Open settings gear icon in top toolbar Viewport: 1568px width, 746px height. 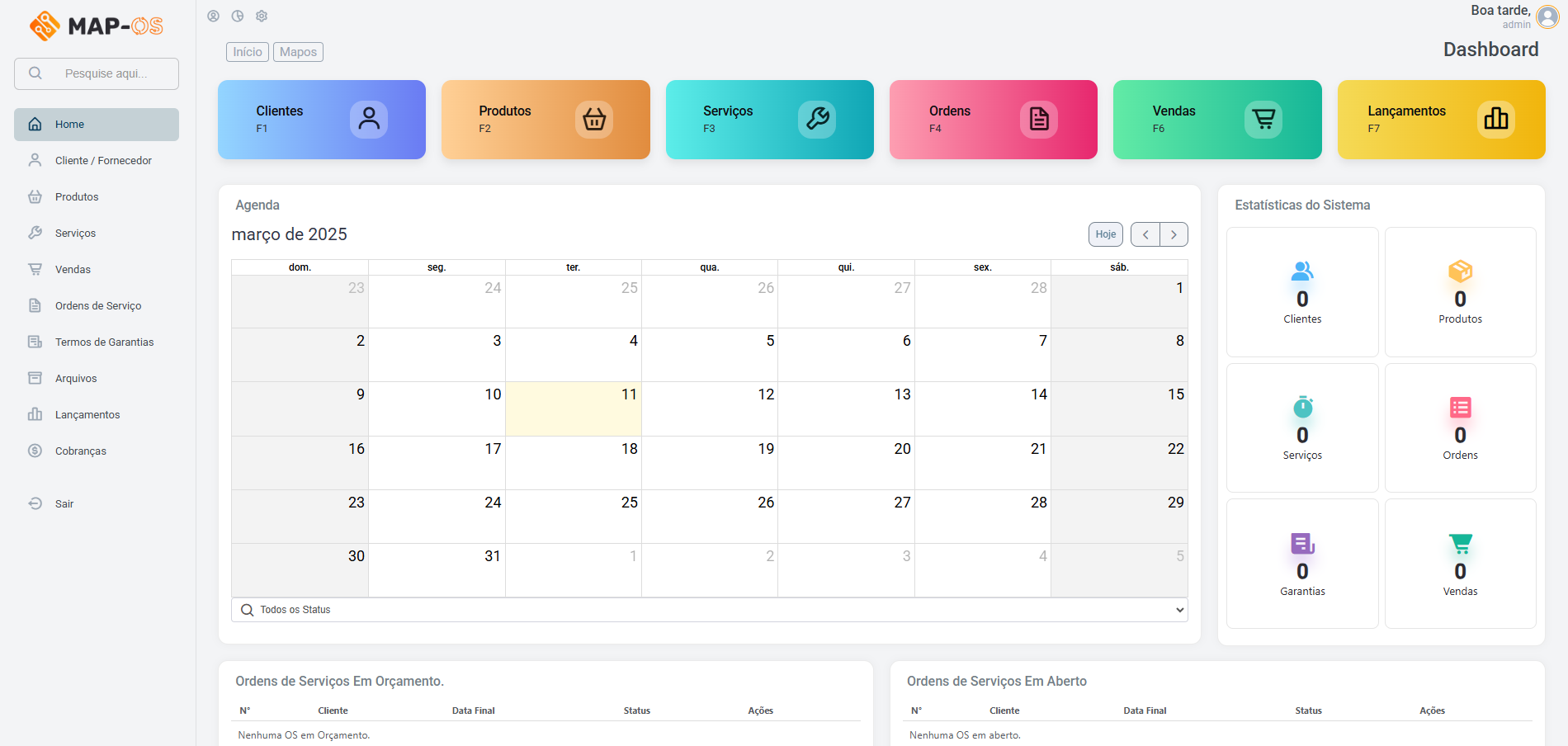262,16
